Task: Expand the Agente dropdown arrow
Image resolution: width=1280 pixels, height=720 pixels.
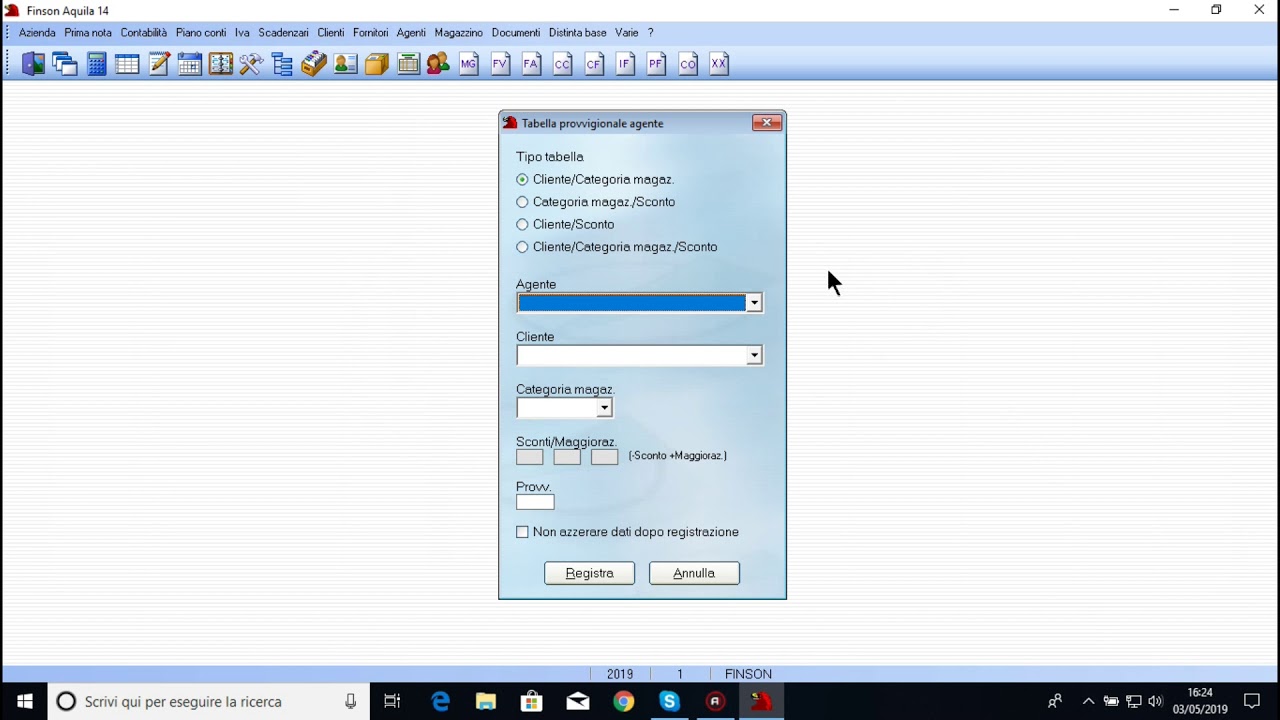Action: point(754,303)
